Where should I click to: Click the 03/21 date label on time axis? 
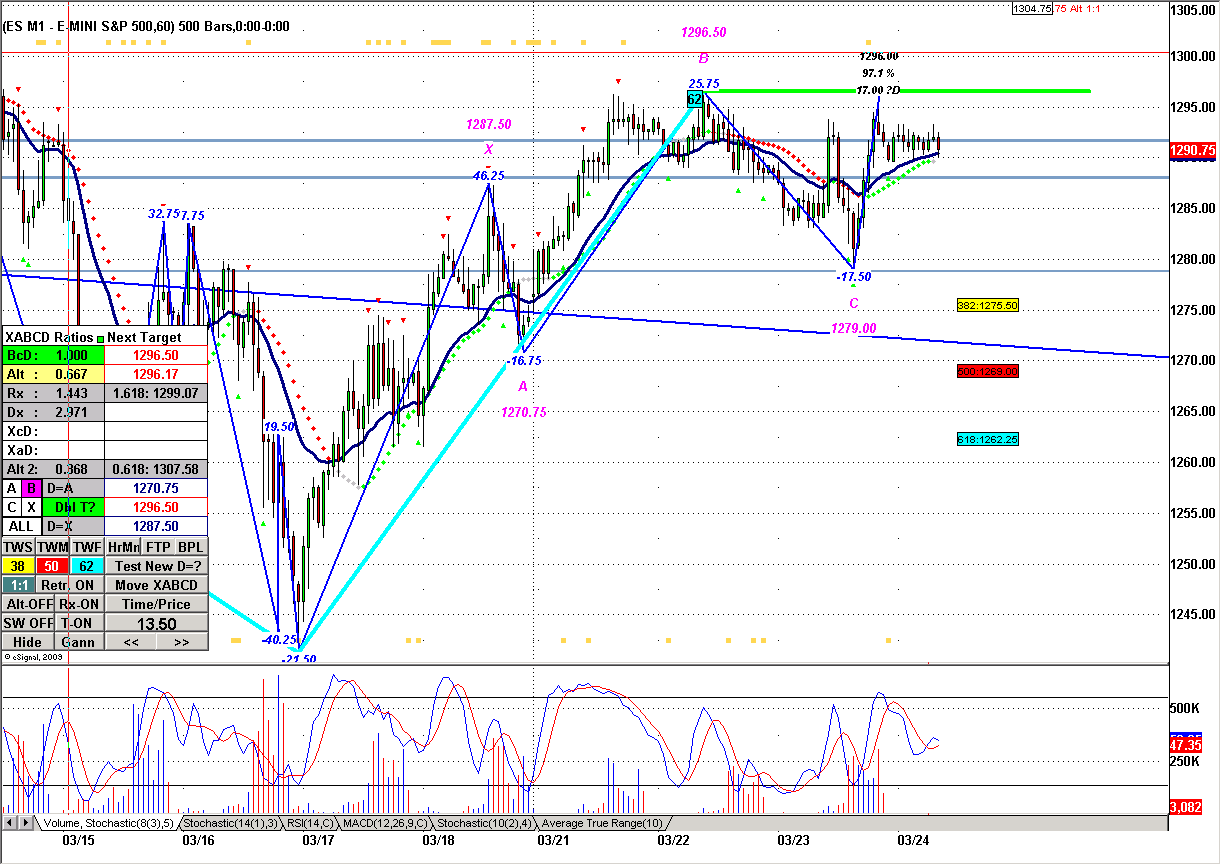[x=553, y=841]
